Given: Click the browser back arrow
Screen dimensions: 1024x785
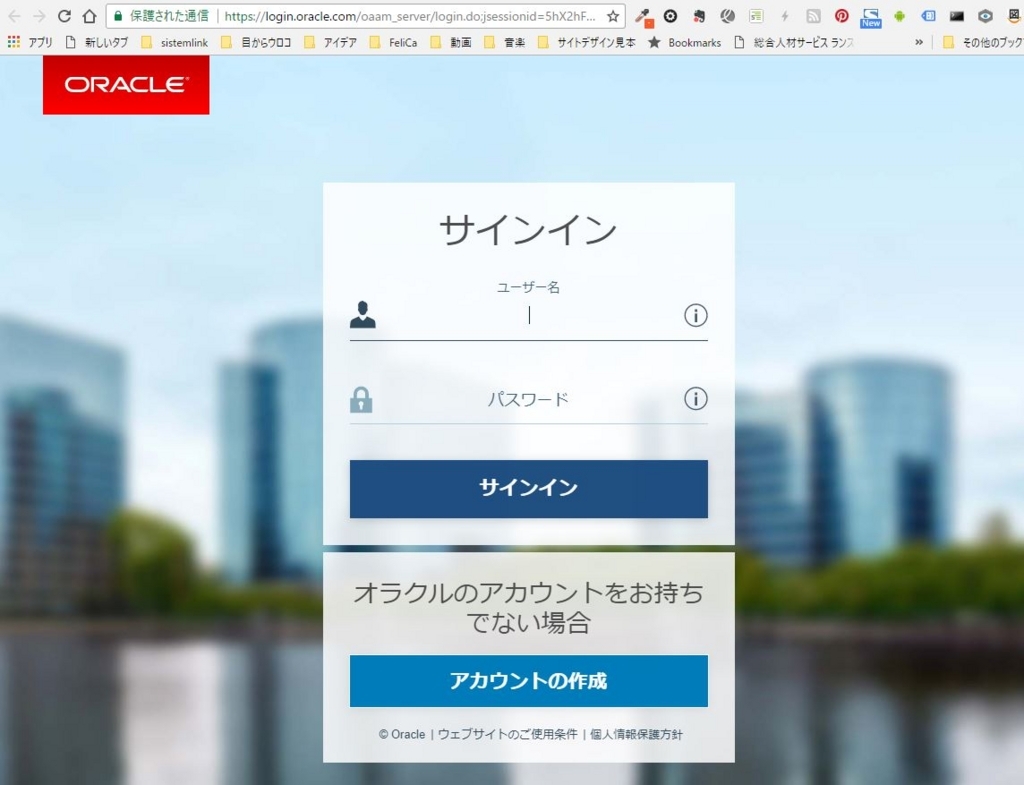Looking at the screenshot, I should (14, 16).
